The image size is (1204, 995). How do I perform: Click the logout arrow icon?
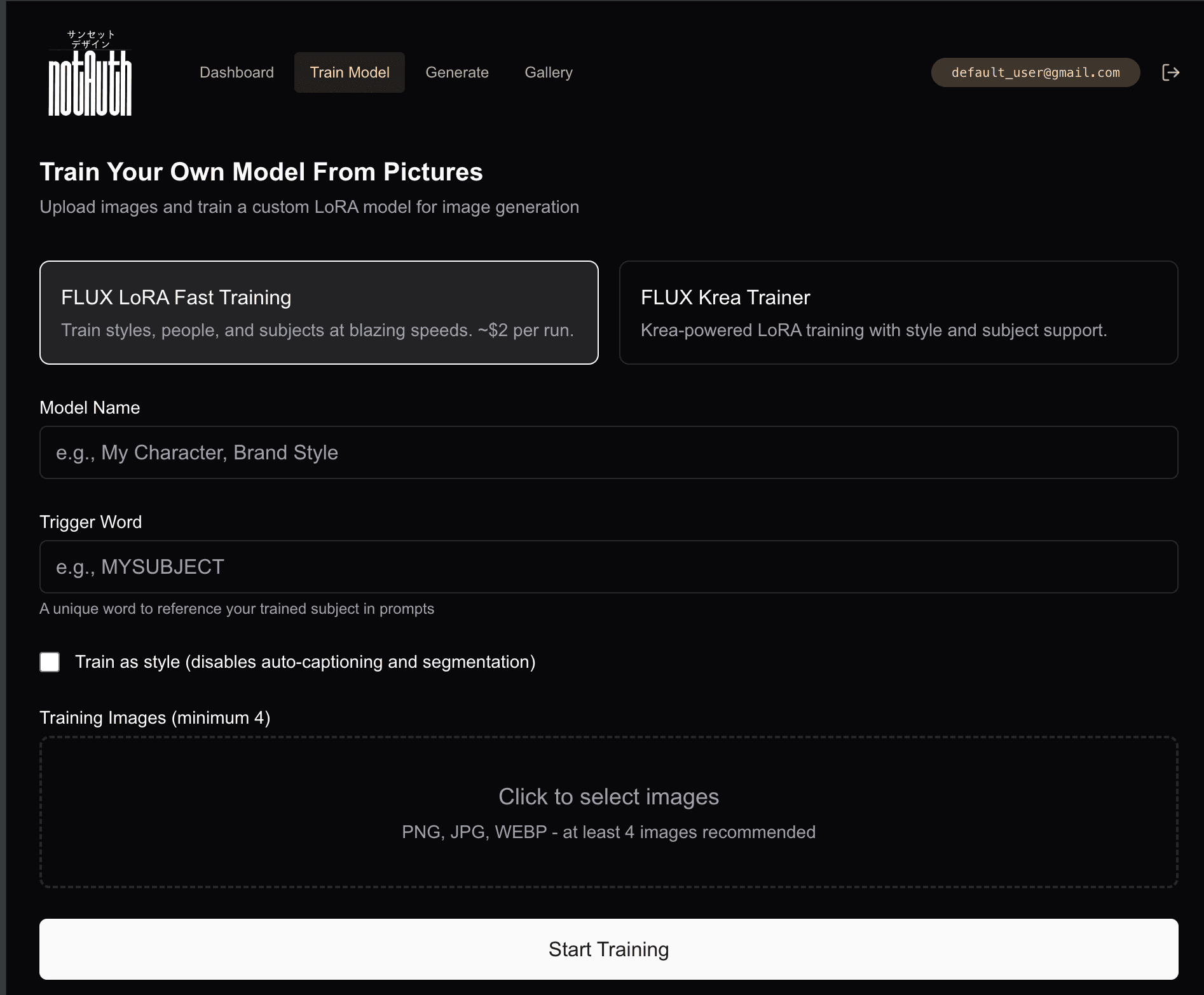pos(1170,72)
